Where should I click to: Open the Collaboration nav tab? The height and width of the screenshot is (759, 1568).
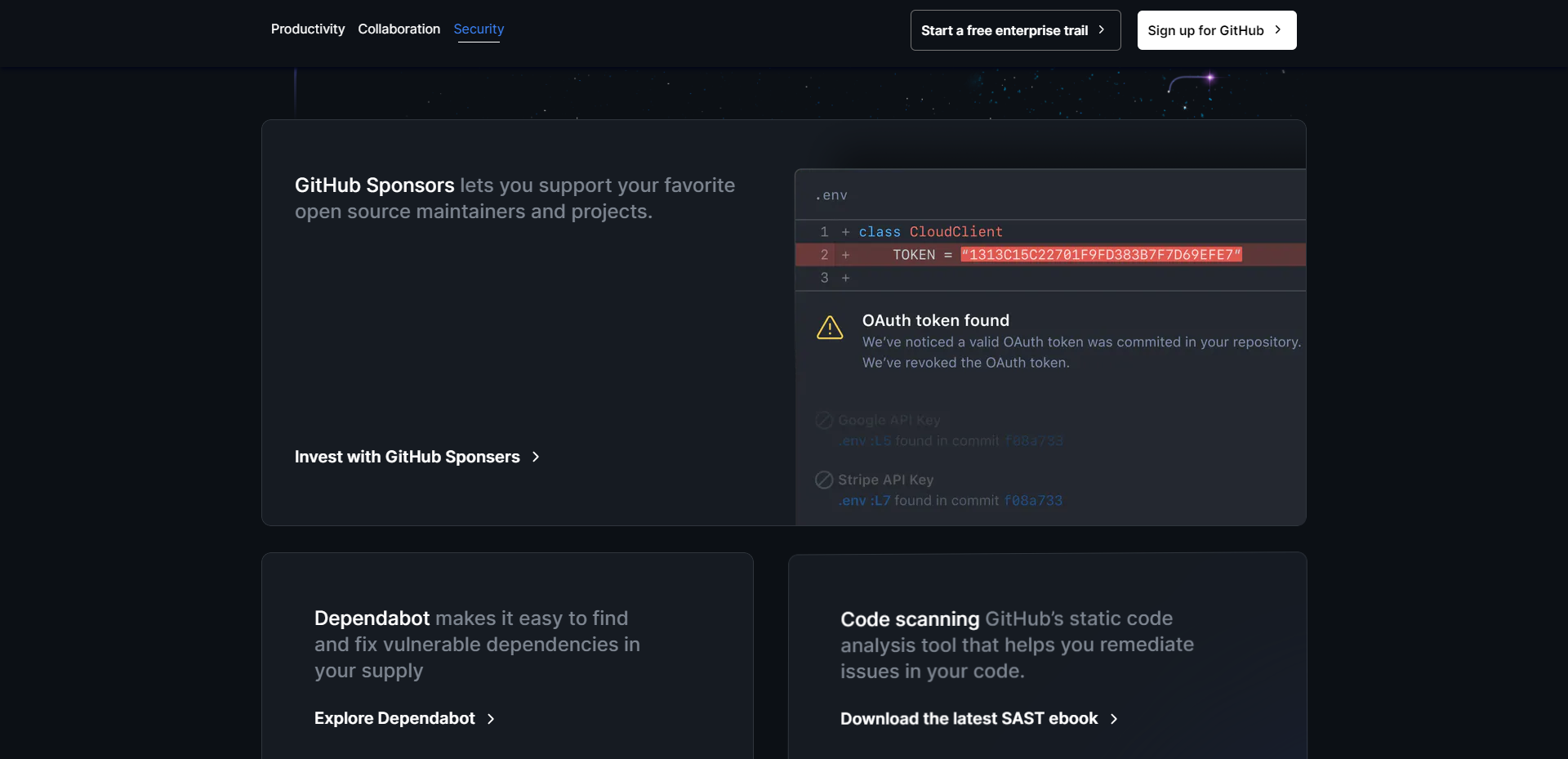point(399,29)
